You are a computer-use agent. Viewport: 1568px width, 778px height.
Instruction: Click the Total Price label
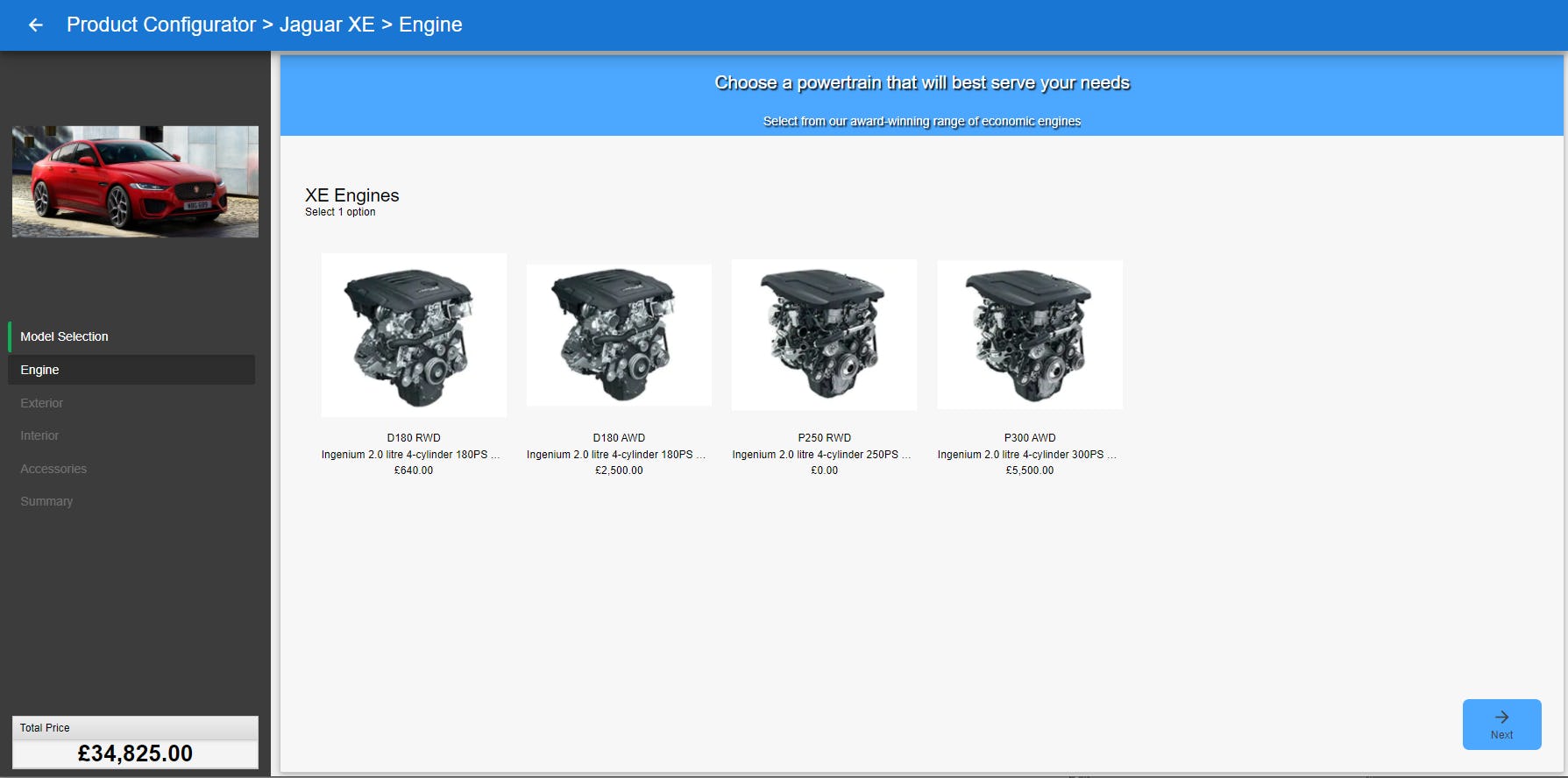point(45,728)
